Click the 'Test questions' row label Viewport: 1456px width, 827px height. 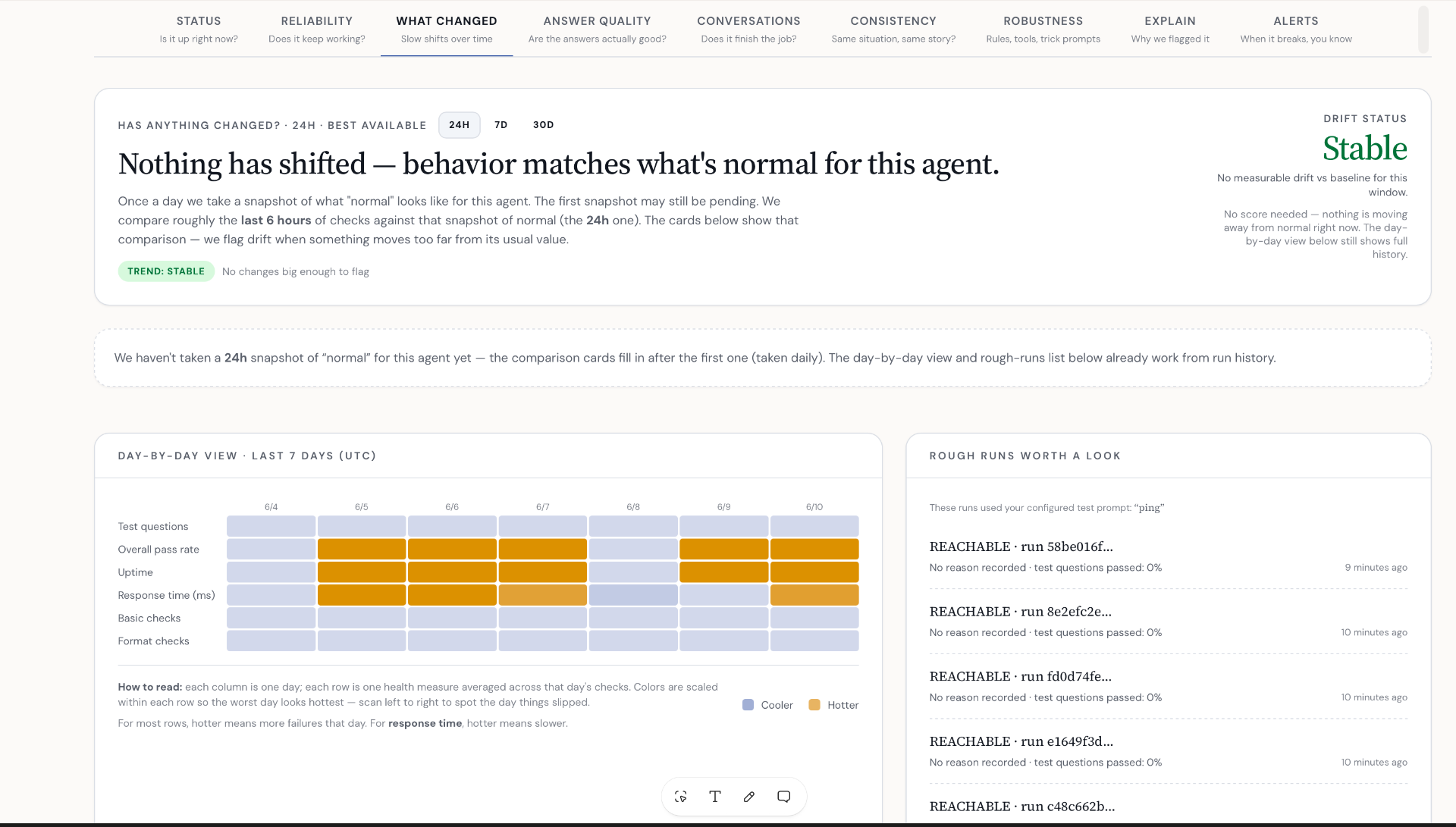(153, 527)
